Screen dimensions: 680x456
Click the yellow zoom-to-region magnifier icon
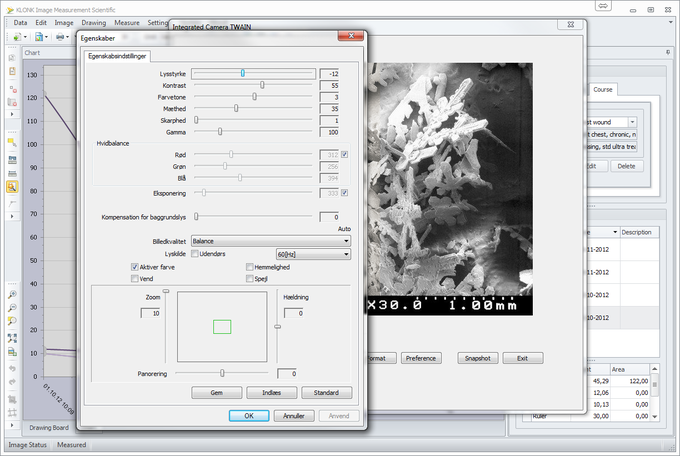pos(12,321)
